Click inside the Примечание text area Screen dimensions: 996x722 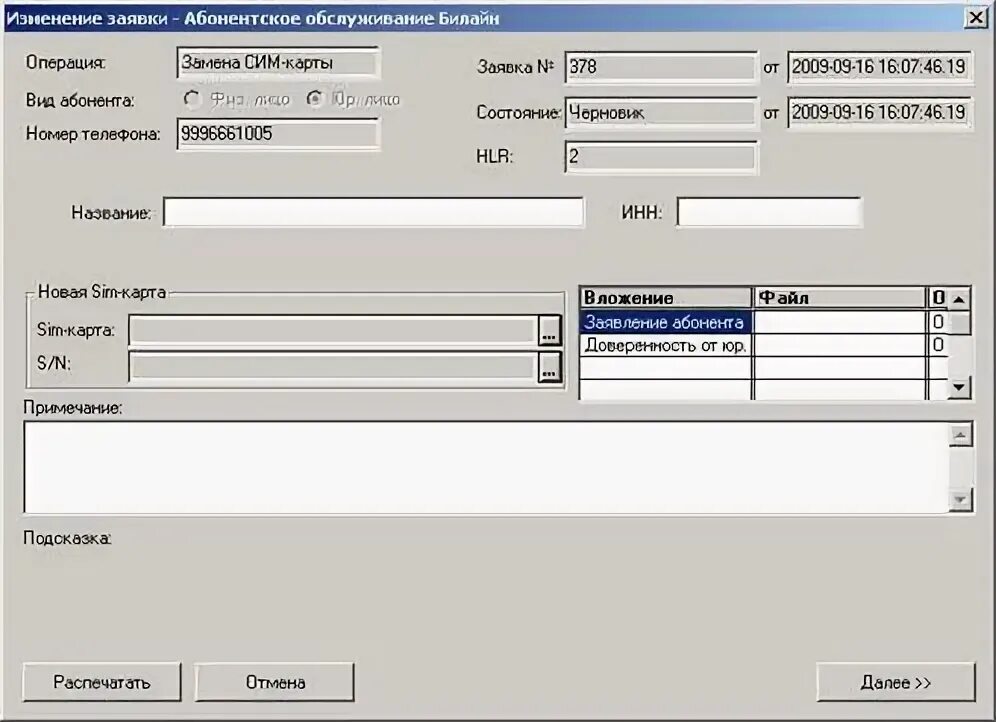pyautogui.click(x=487, y=467)
